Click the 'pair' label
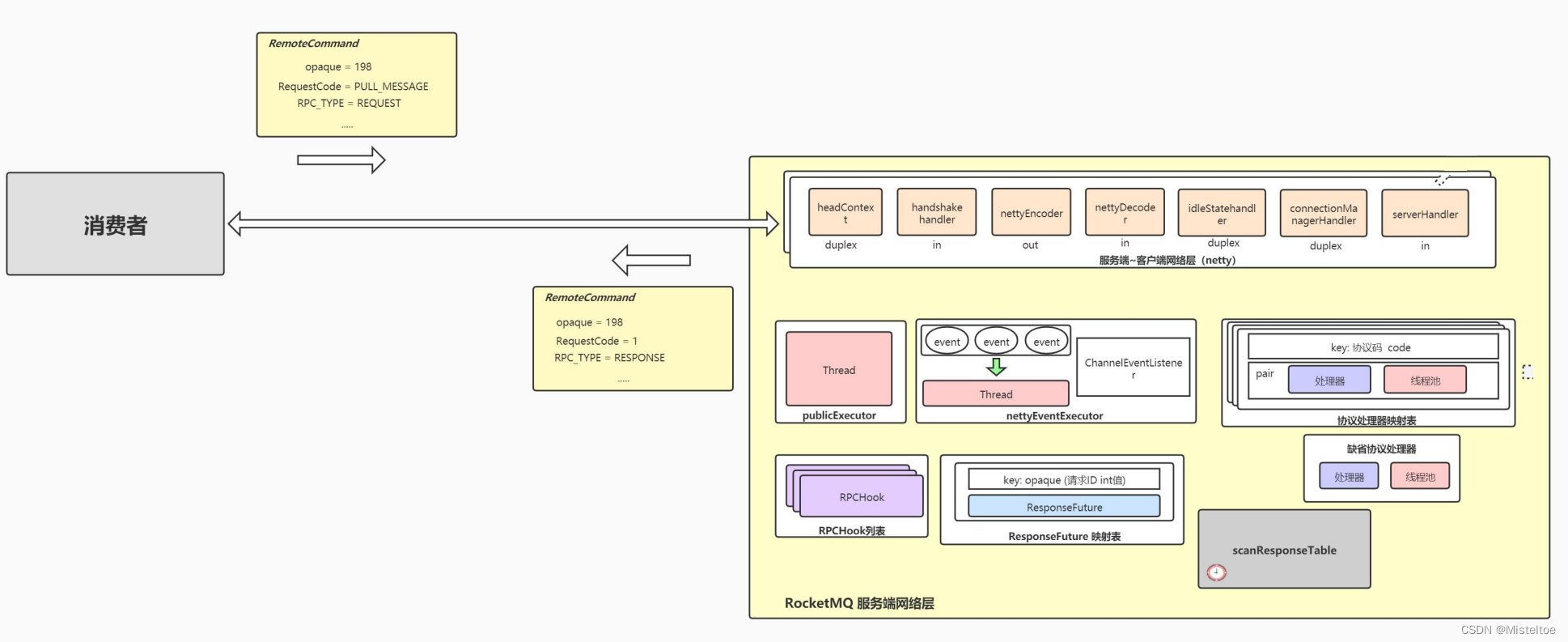1568x642 pixels. (x=1265, y=373)
